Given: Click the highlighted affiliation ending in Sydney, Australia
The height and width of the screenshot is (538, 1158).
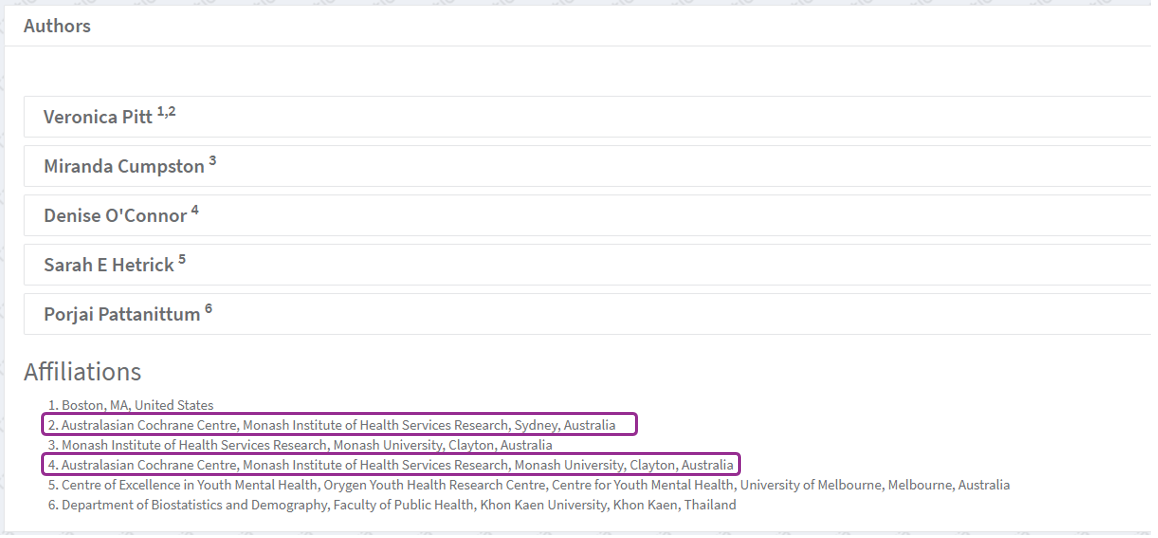Looking at the screenshot, I should (x=338, y=425).
